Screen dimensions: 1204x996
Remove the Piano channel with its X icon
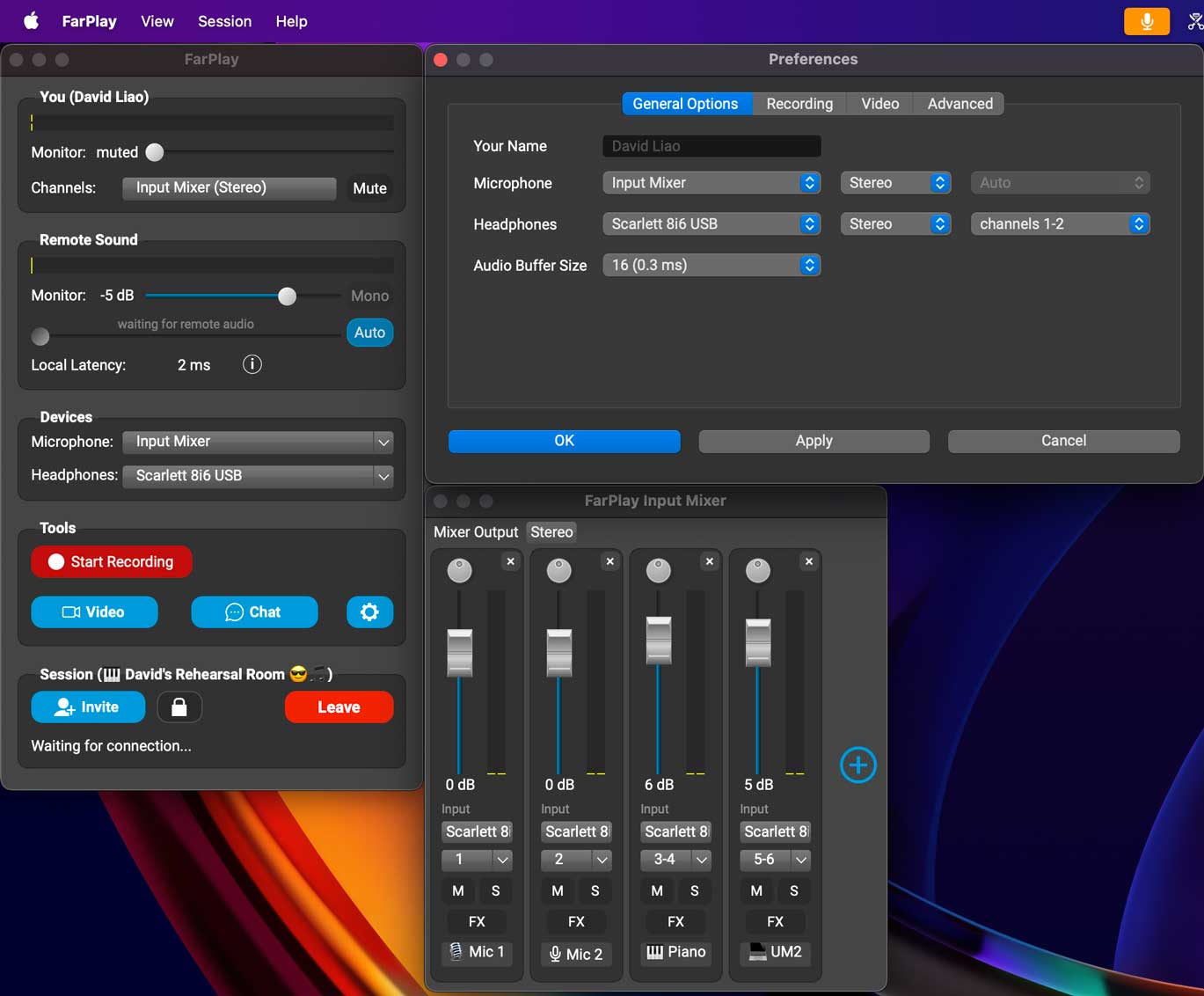[x=709, y=561]
